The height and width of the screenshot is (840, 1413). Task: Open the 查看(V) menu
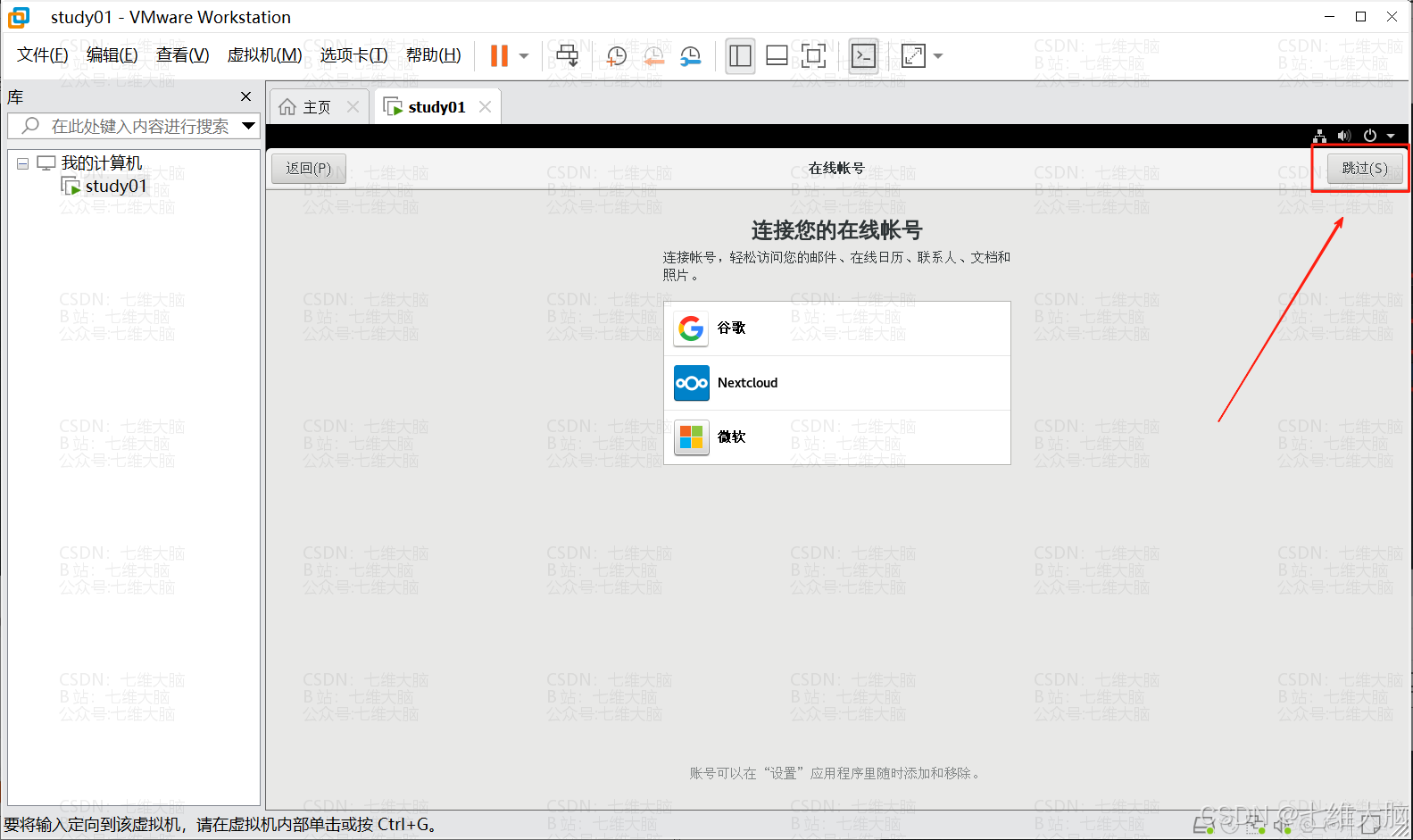pos(183,55)
